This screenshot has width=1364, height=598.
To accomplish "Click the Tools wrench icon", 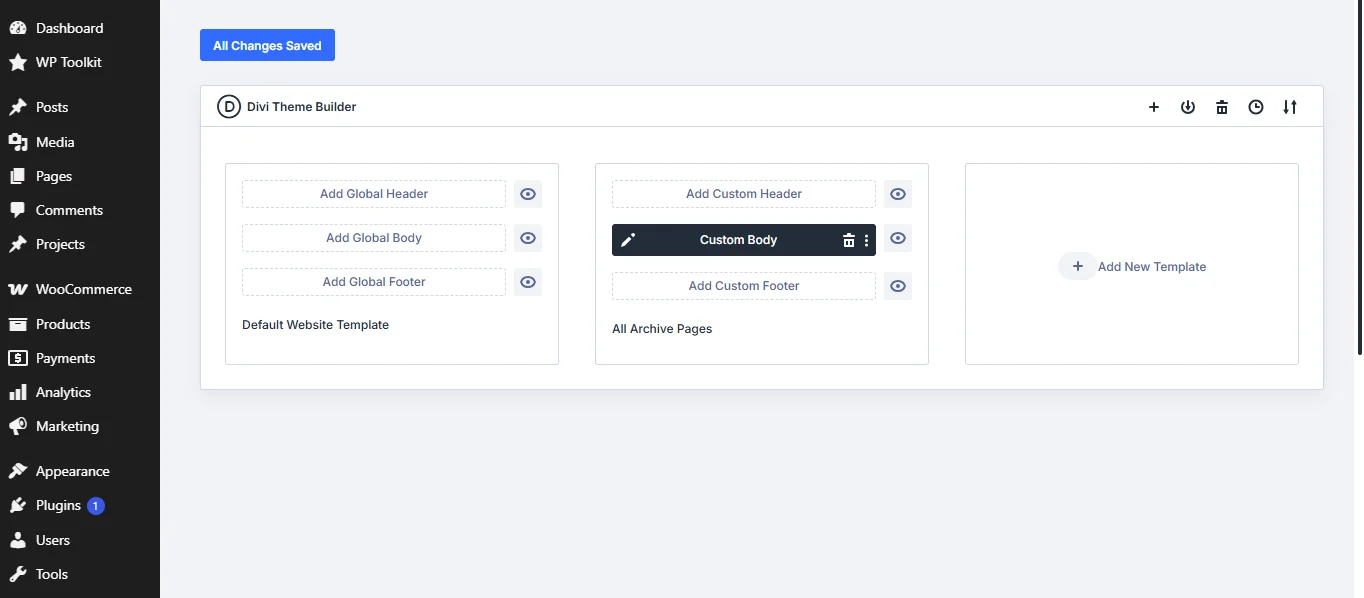I will (18, 574).
